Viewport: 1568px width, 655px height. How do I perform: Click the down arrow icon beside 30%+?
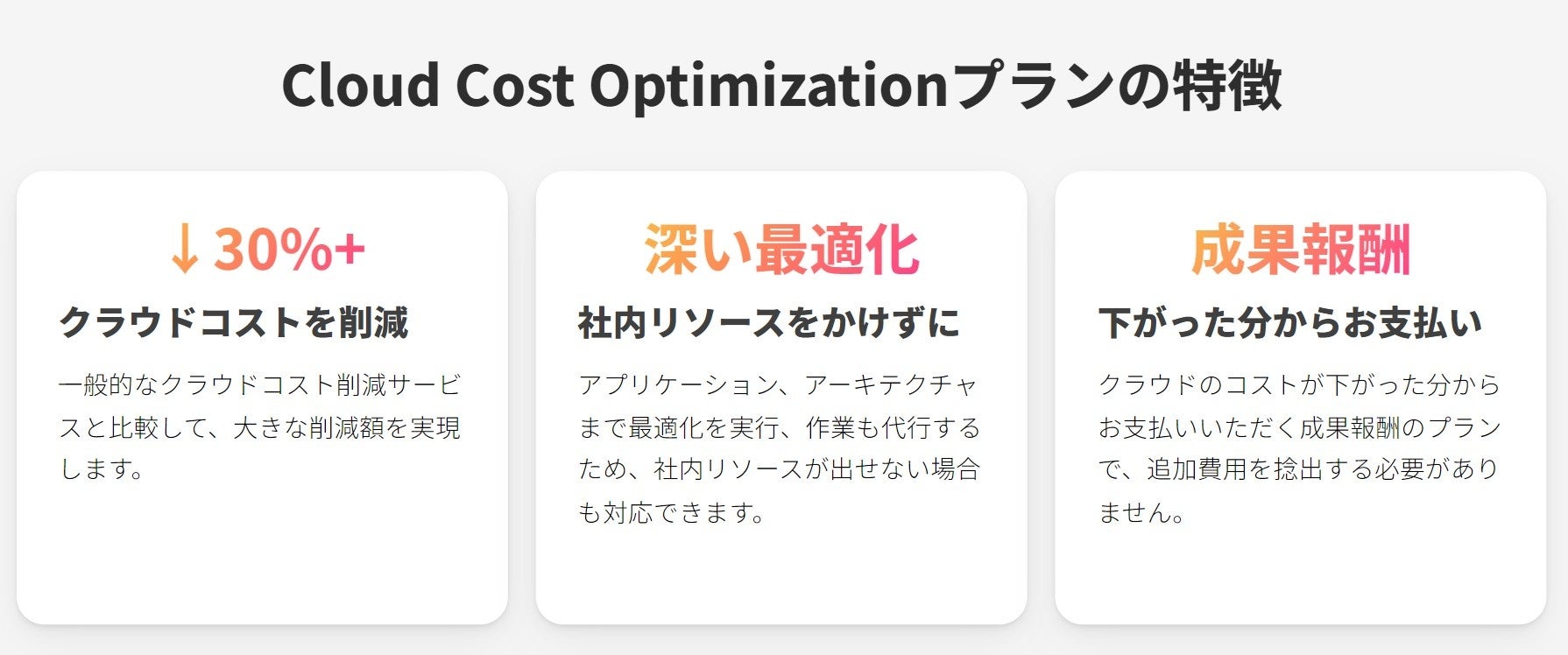(x=185, y=250)
